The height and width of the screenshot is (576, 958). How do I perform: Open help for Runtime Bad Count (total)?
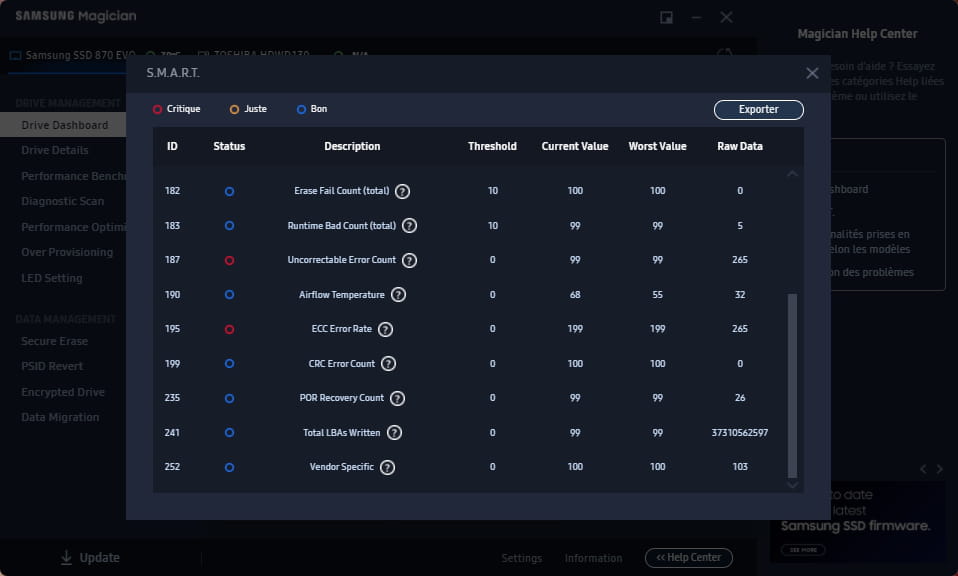pos(409,226)
